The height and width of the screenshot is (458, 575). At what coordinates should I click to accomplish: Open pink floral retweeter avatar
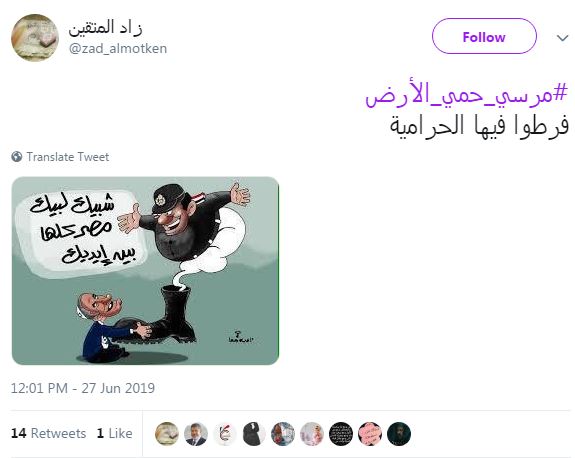[370, 434]
